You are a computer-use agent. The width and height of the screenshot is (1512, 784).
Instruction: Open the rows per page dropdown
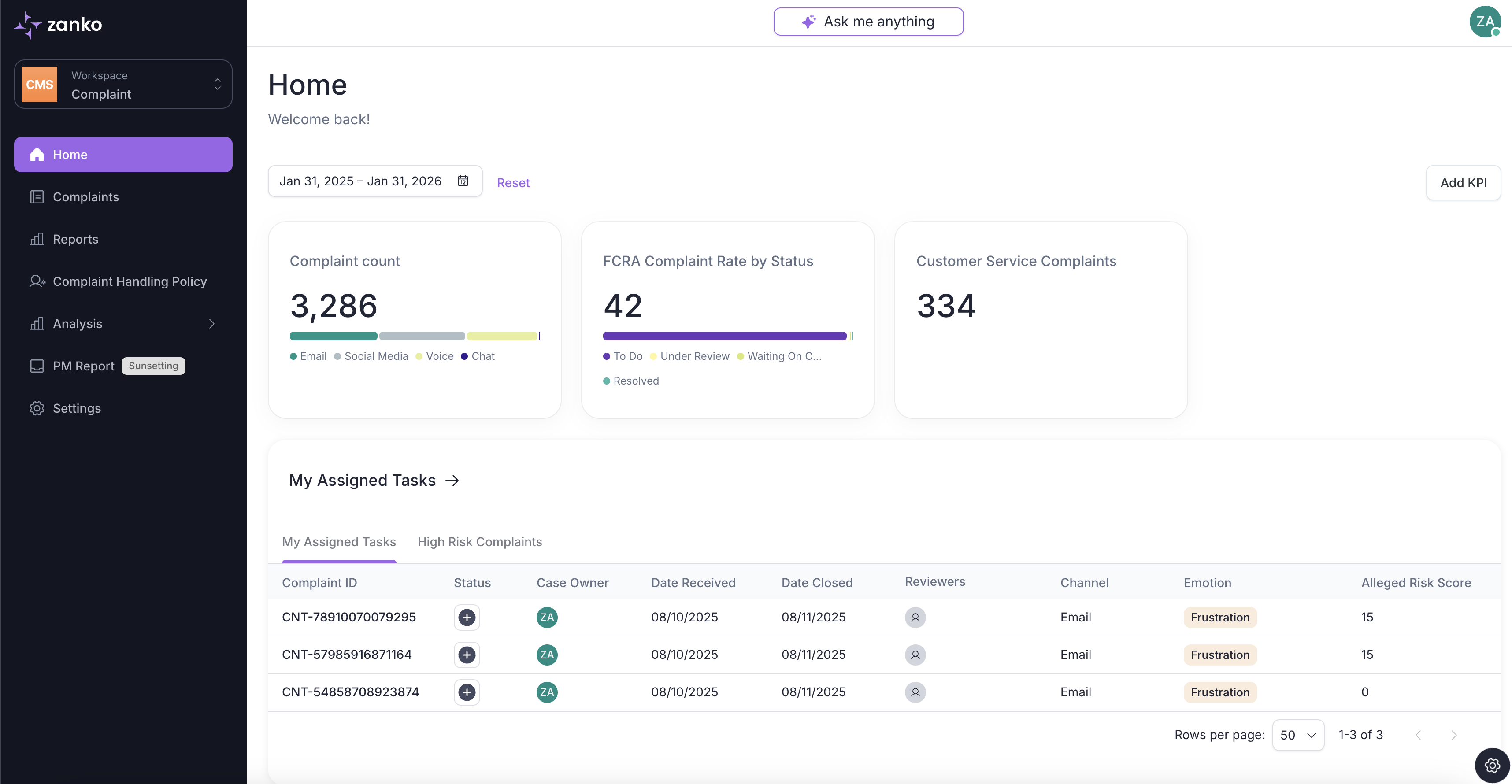(x=1298, y=735)
